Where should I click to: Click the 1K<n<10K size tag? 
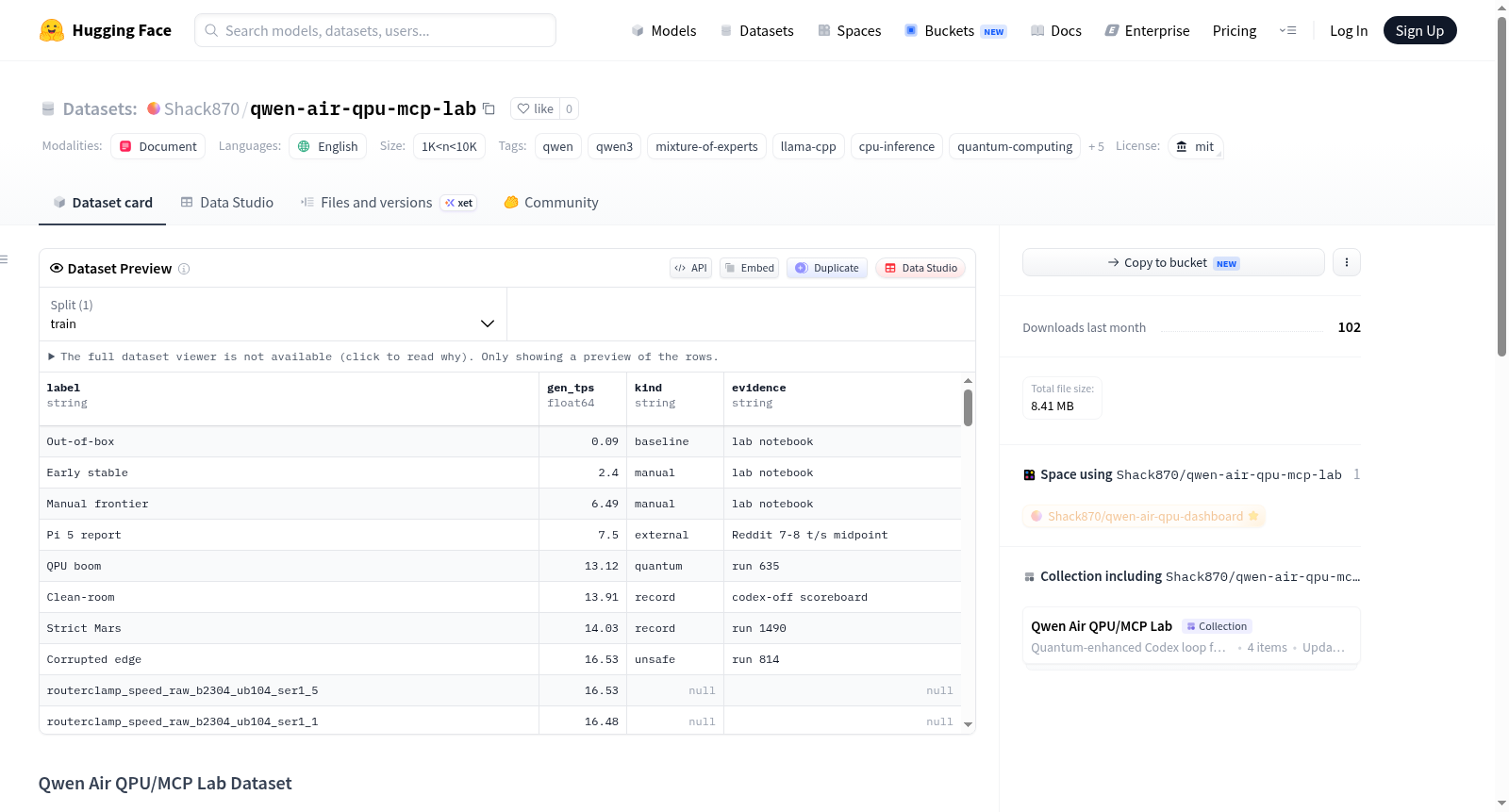[449, 146]
